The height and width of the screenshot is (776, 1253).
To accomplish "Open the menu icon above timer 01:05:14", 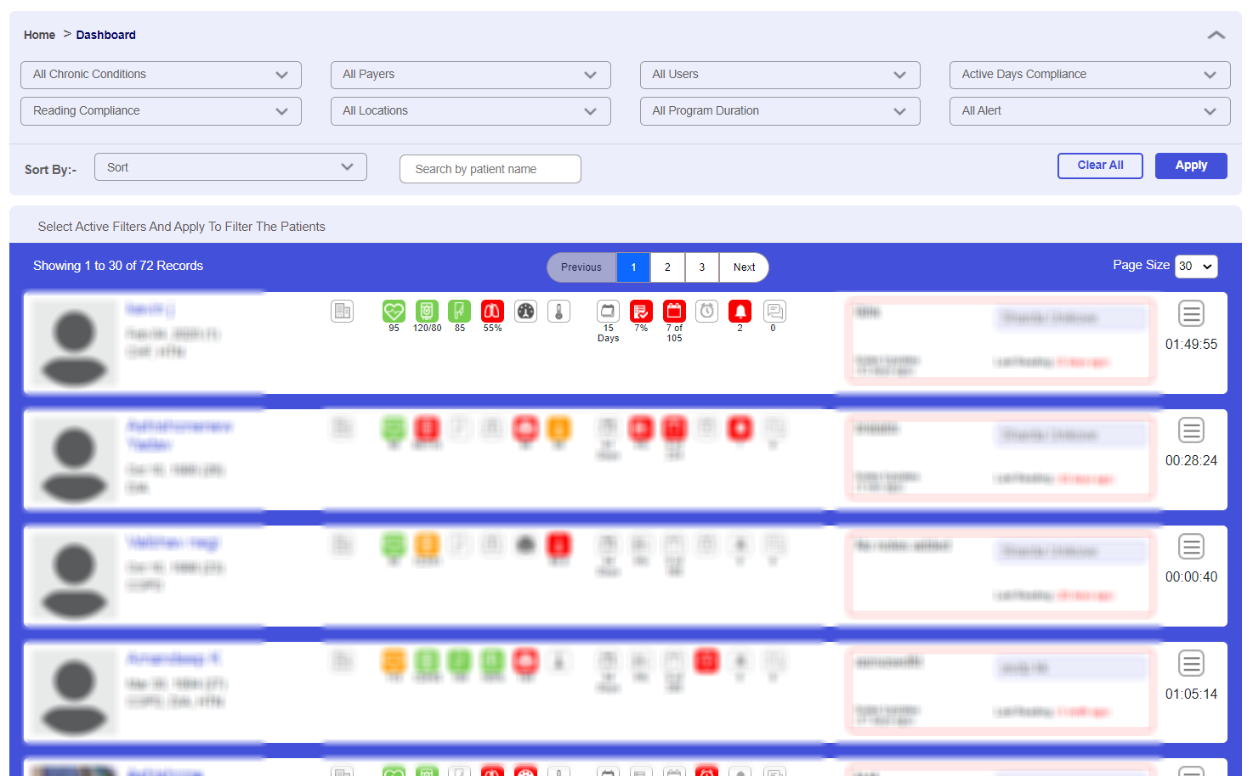I will pos(1191,663).
